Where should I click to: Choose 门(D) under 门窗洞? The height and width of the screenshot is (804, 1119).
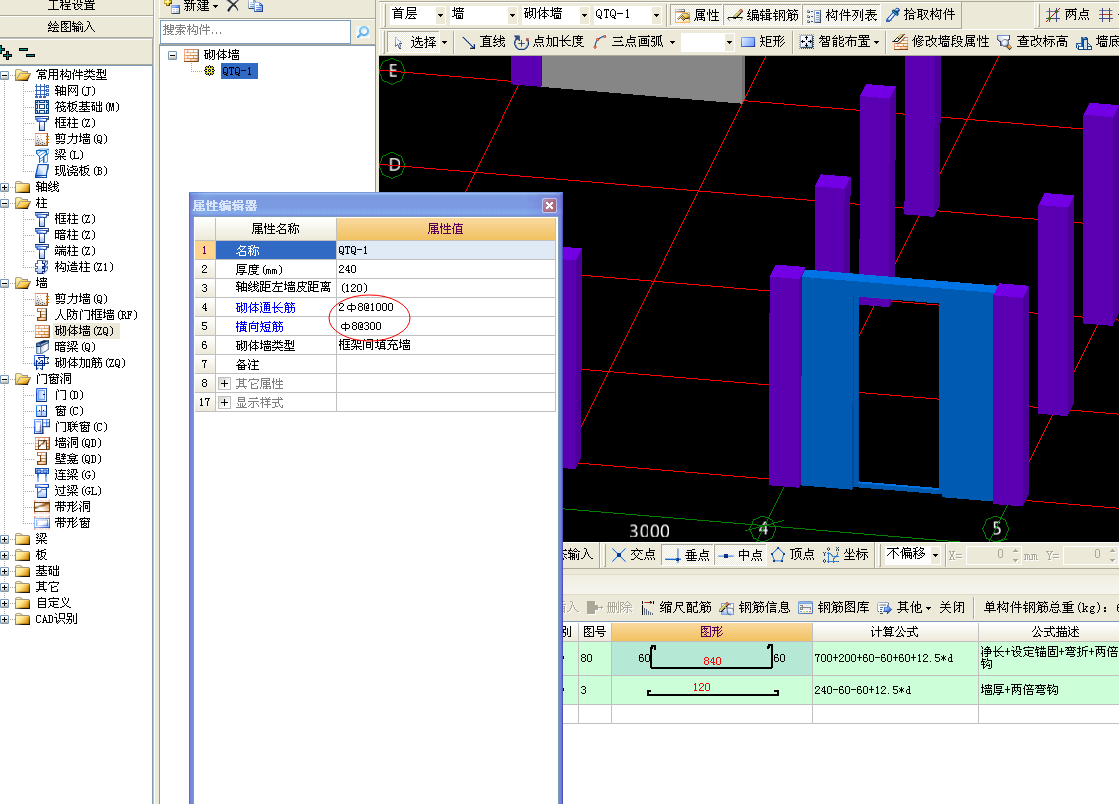tap(69, 395)
